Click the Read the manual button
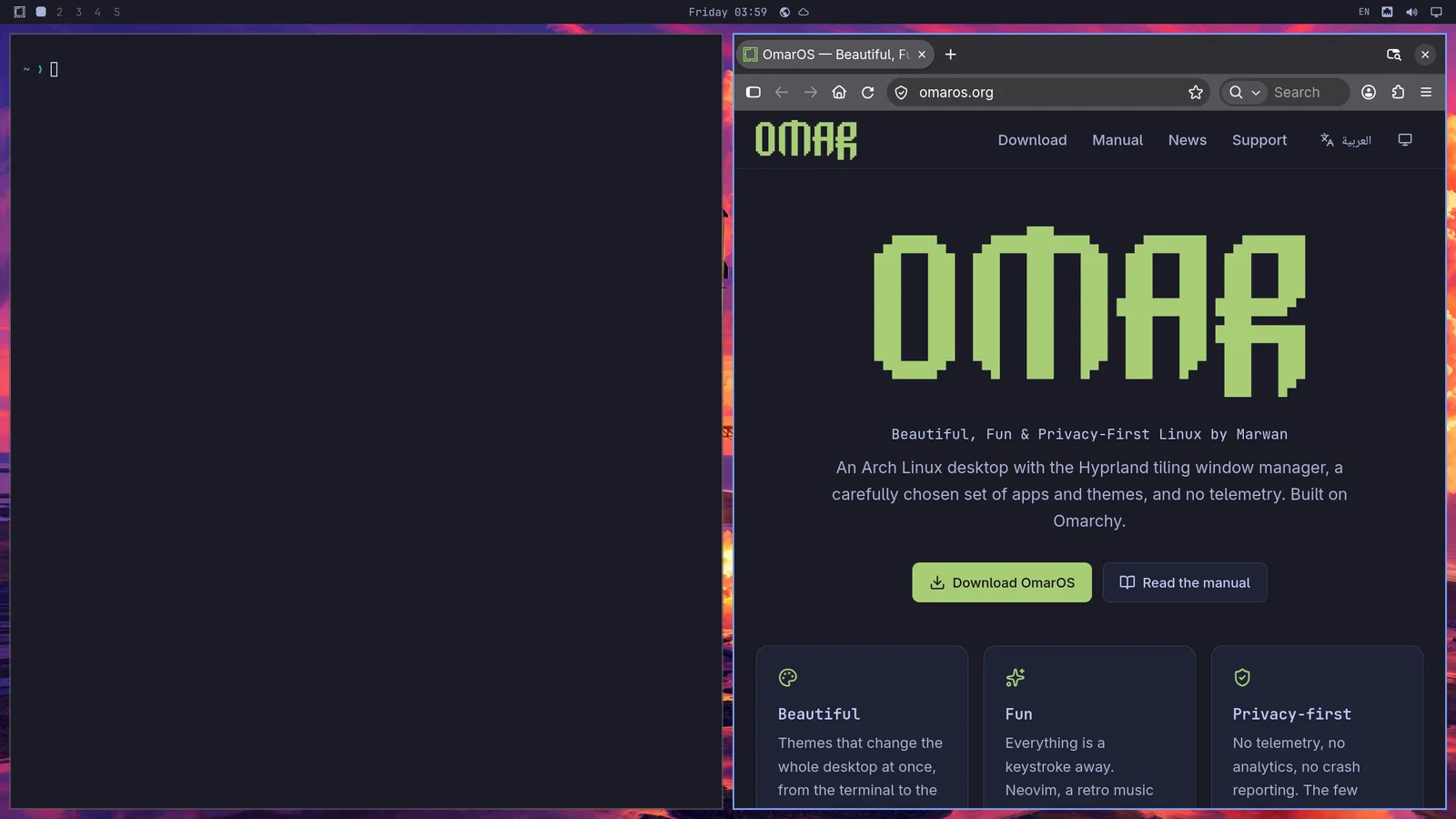Screen dimensions: 1456x819 (x=1185, y=582)
